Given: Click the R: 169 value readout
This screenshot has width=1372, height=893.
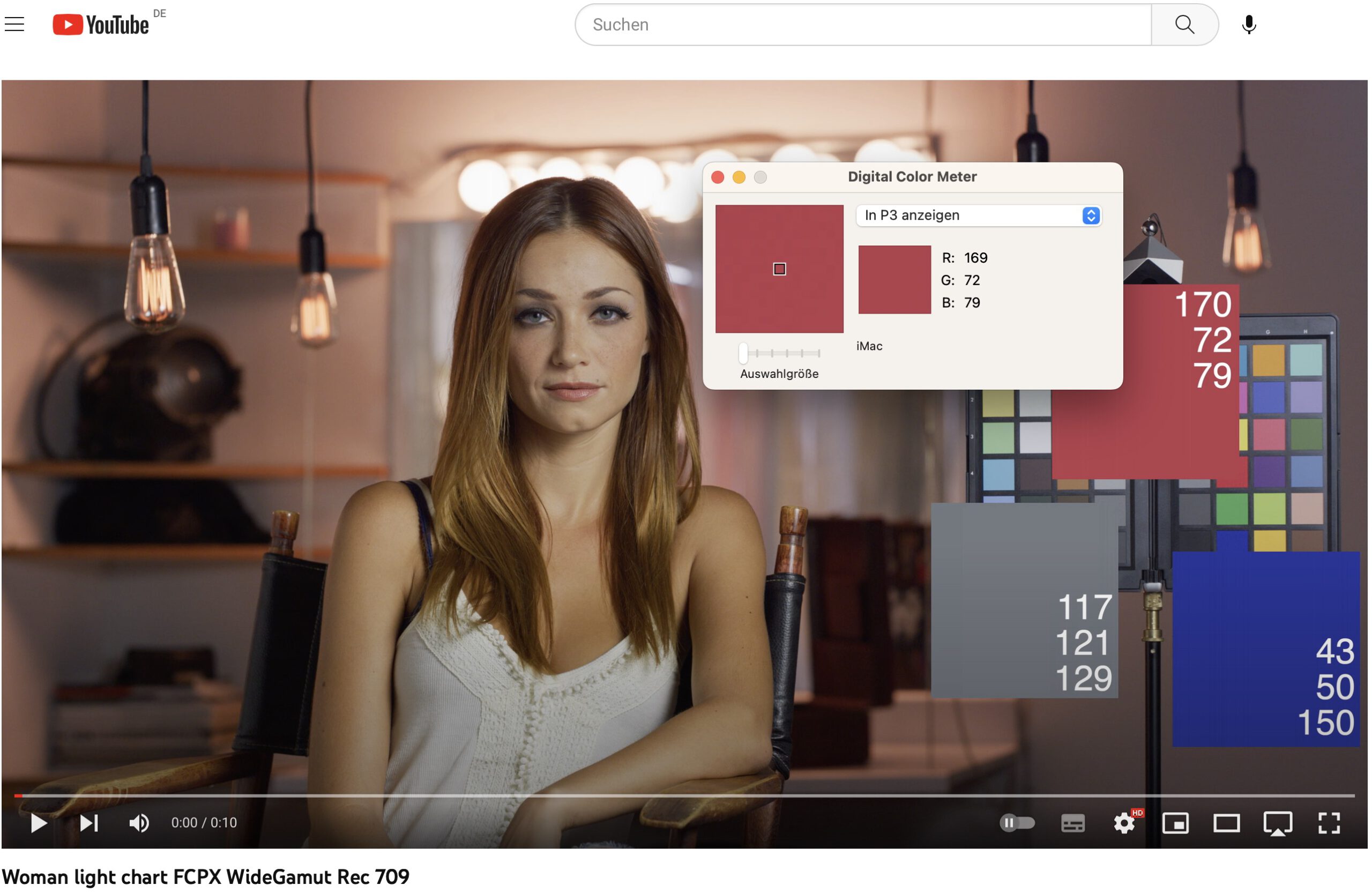Looking at the screenshot, I should click(x=965, y=258).
